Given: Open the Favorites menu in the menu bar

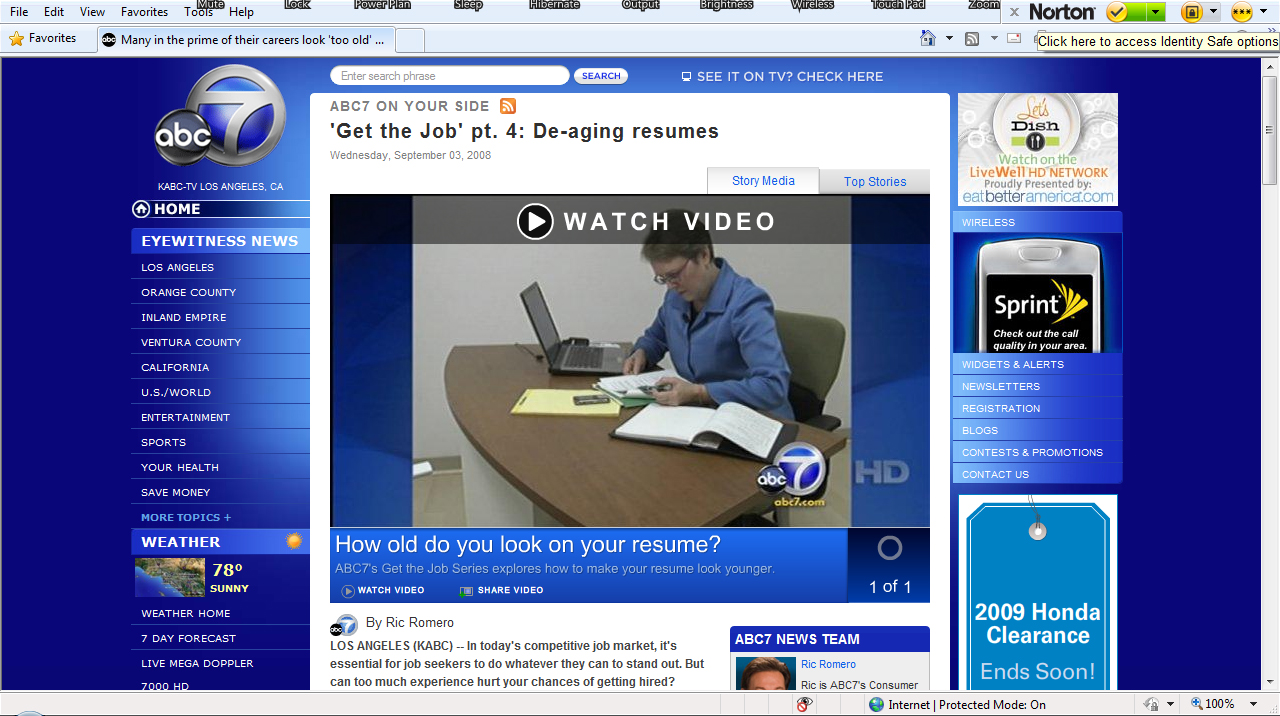Looking at the screenshot, I should tap(144, 12).
